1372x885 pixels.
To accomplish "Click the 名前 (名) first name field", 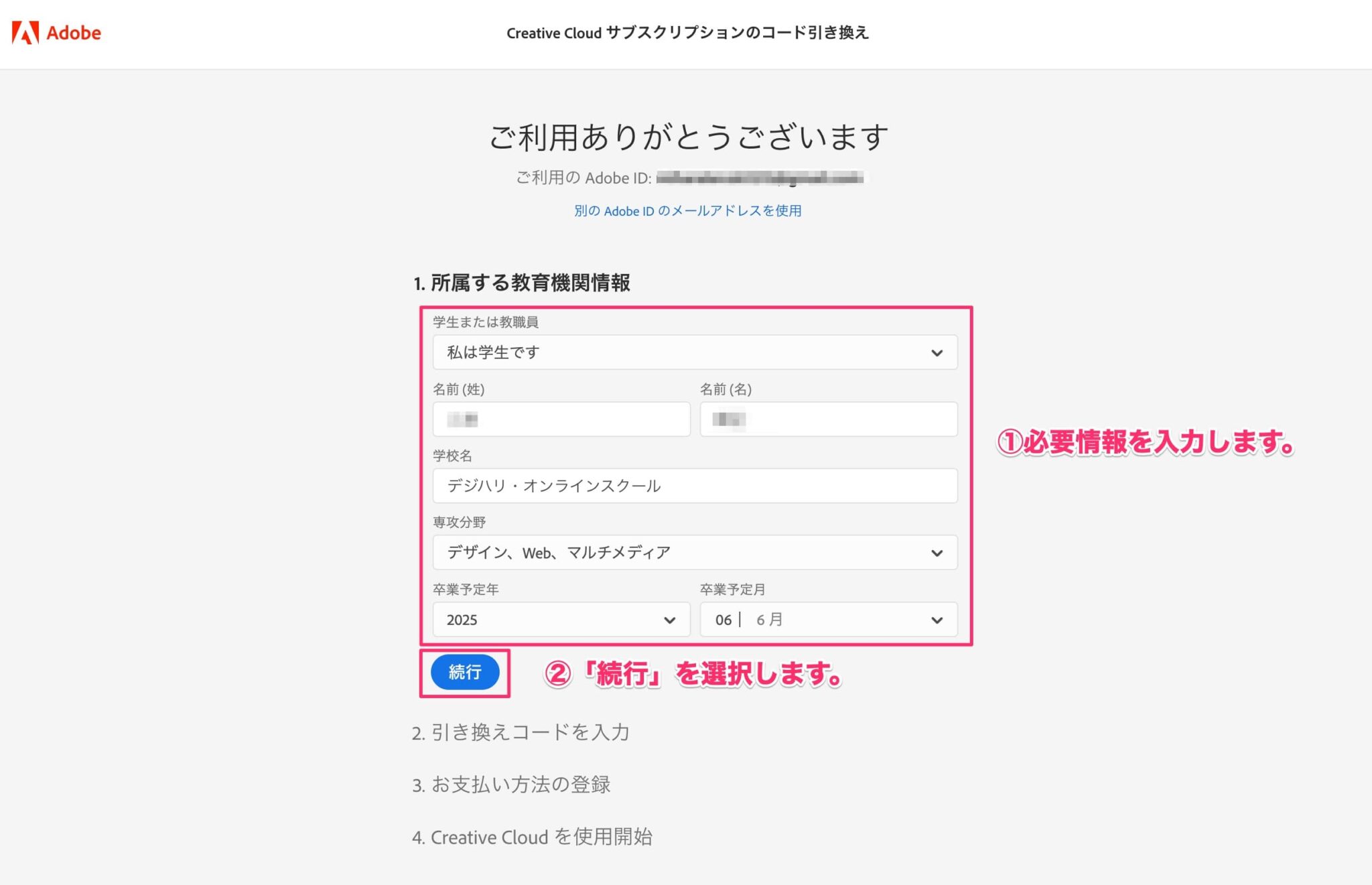I will (x=829, y=419).
